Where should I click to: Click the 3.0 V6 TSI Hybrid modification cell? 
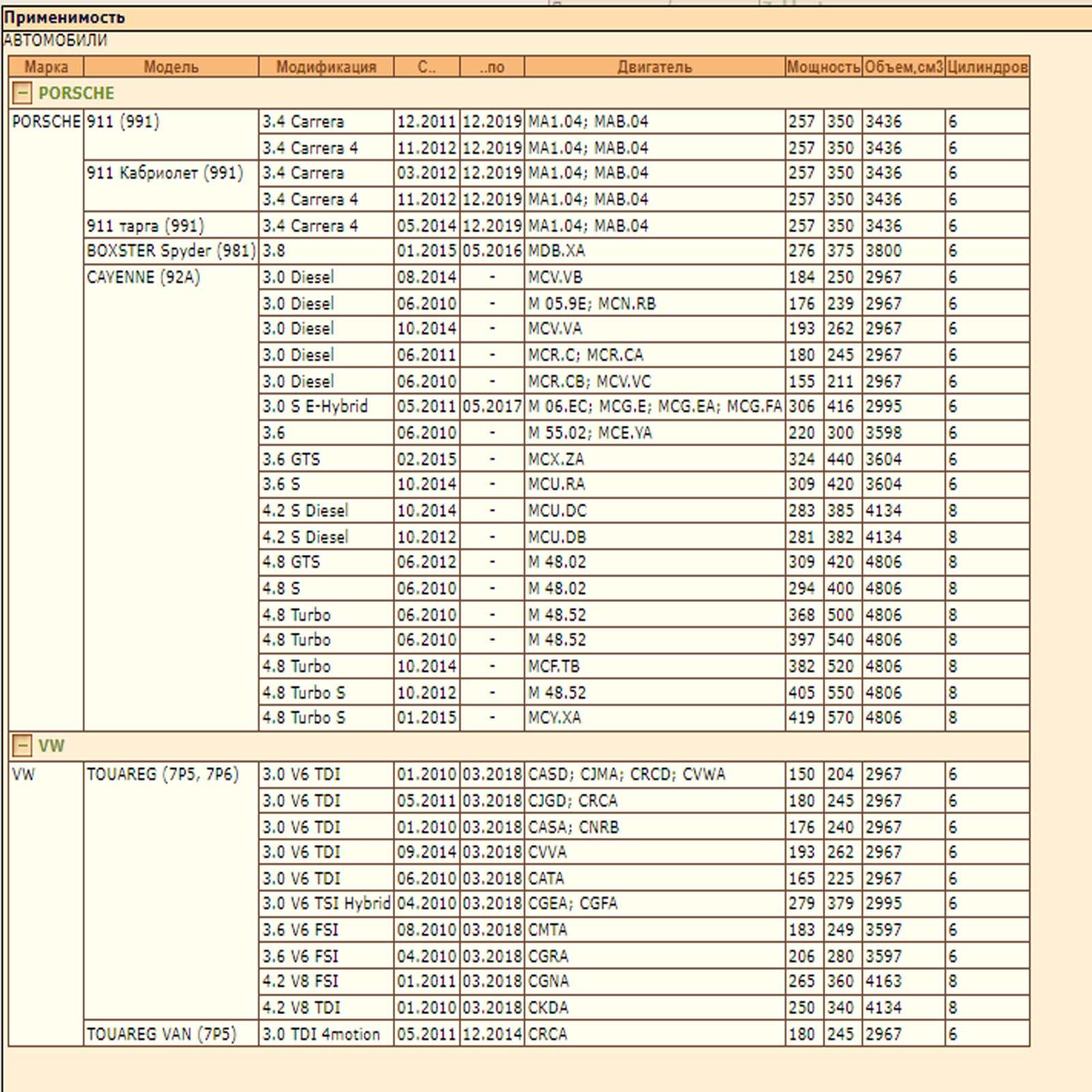(x=326, y=904)
